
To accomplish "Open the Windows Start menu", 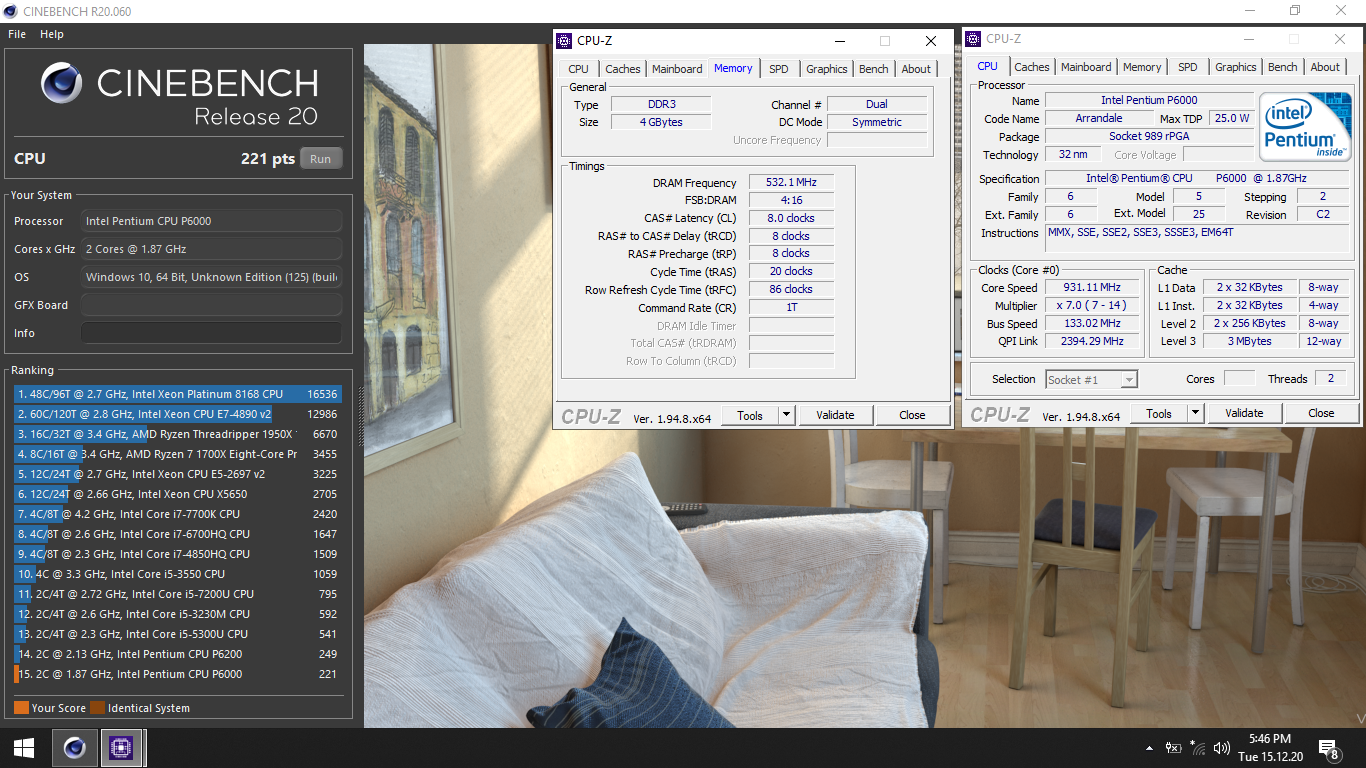I will pyautogui.click(x=24, y=747).
